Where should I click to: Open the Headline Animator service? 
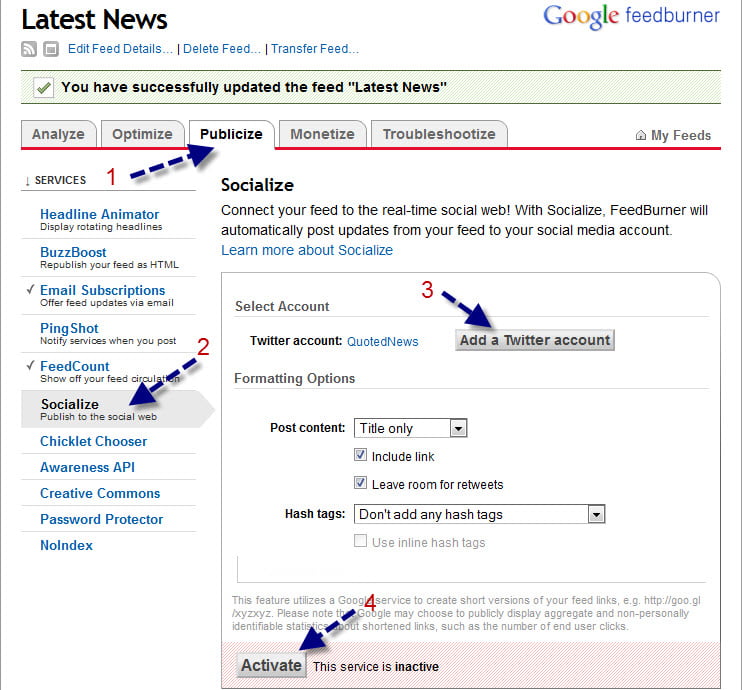pos(99,214)
